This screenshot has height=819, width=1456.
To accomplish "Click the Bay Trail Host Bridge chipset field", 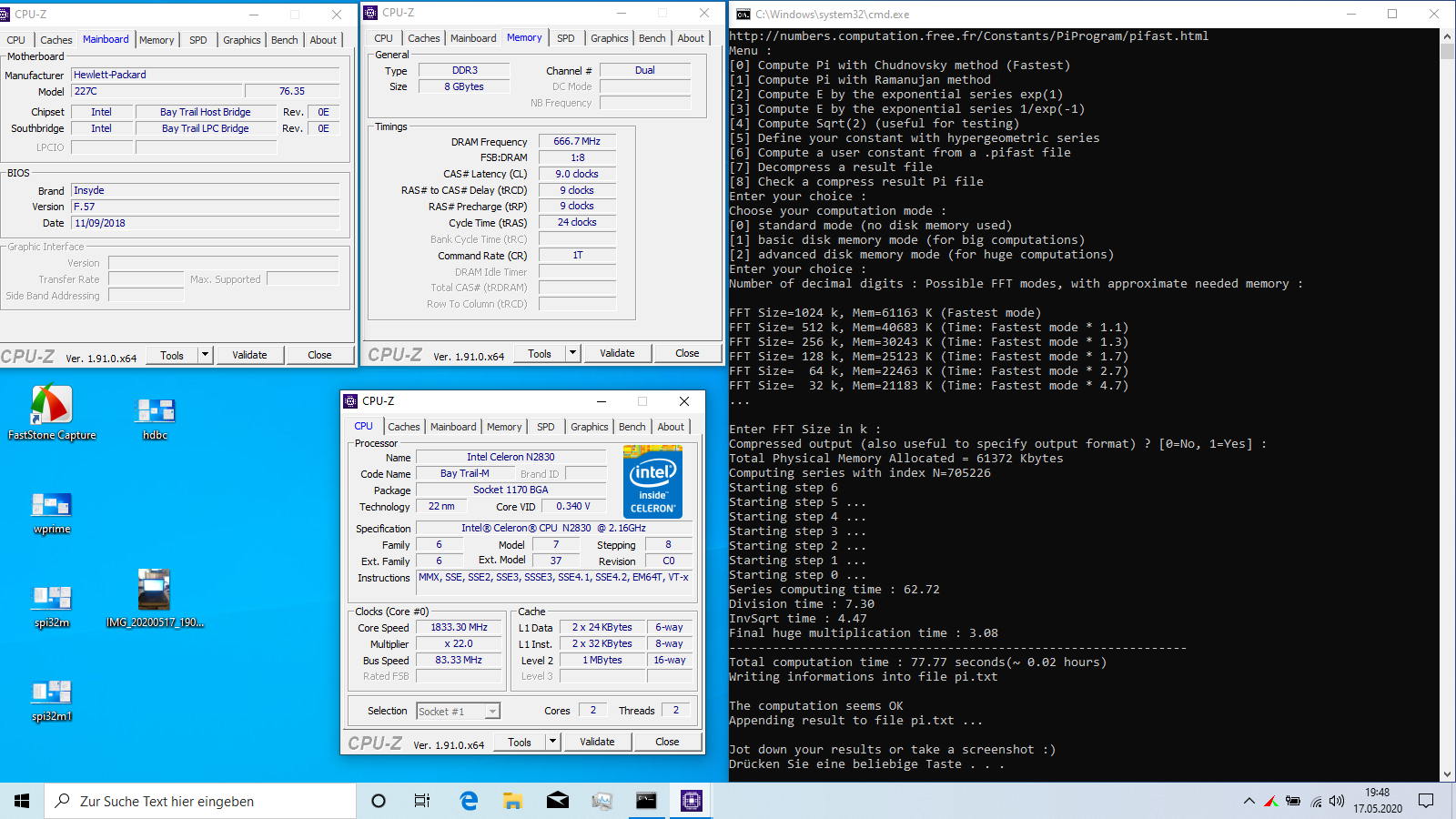I will pos(206,112).
